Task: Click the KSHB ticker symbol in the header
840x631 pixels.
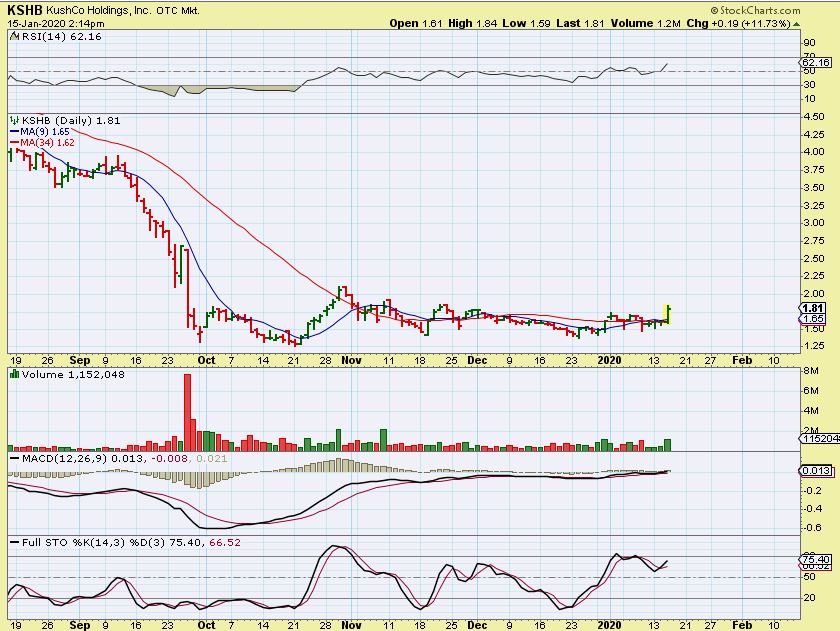Action: click(25, 10)
